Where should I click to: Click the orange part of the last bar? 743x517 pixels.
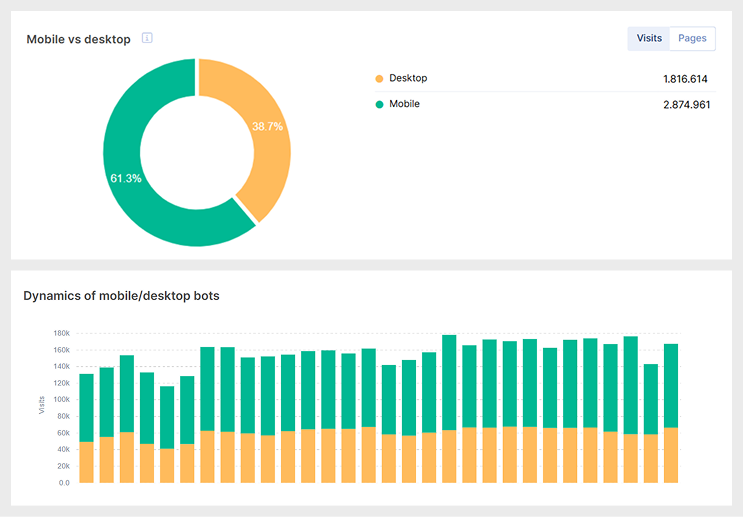coord(671,455)
